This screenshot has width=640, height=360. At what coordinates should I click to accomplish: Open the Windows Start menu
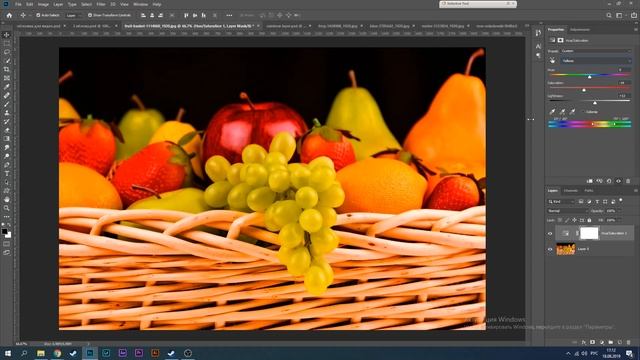[x=7, y=353]
